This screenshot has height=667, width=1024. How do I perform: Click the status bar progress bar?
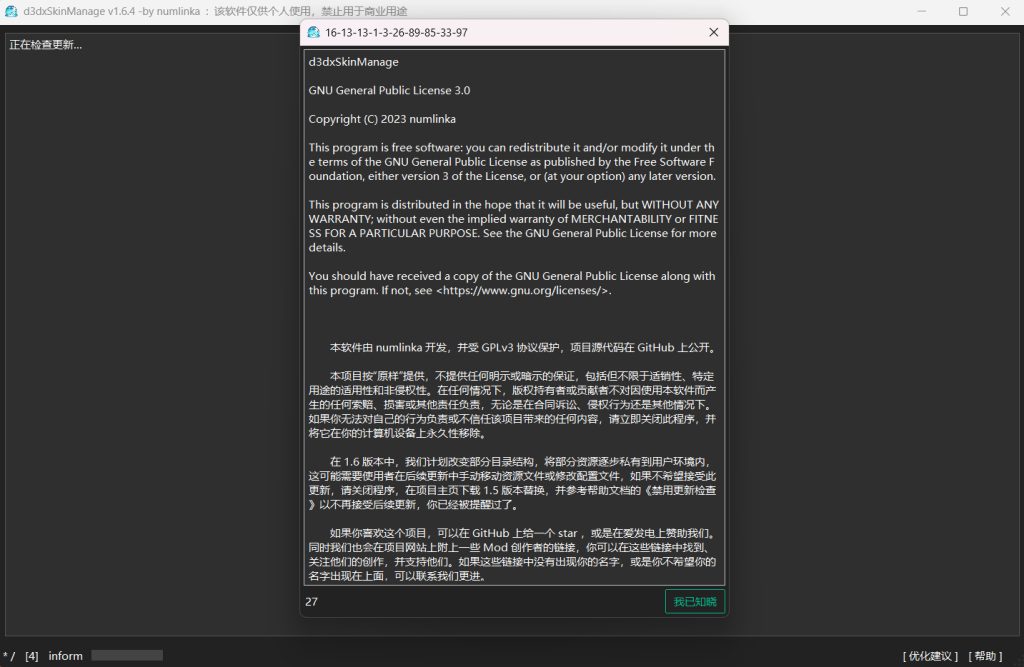[127, 655]
